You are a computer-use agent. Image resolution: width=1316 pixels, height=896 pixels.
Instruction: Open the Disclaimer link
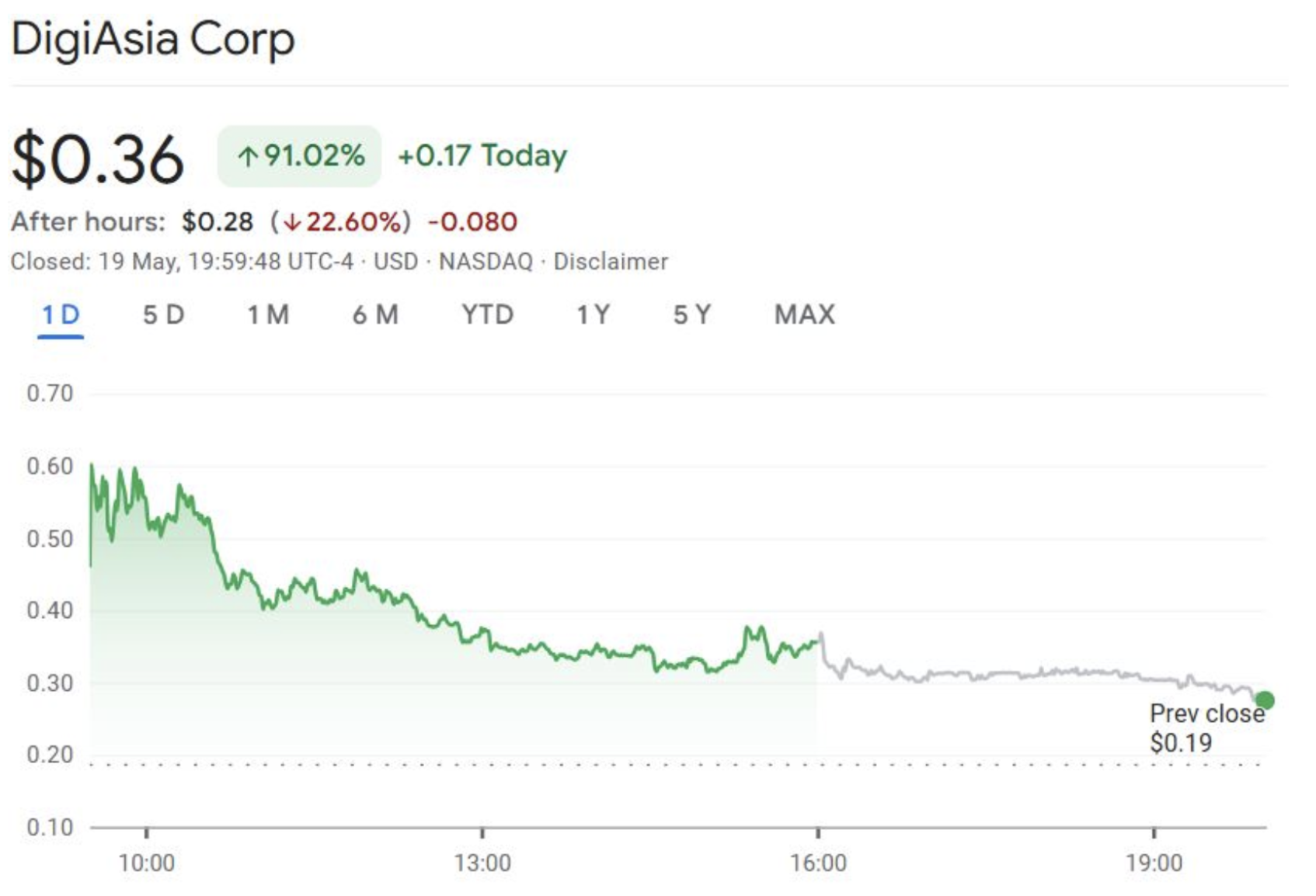611,262
